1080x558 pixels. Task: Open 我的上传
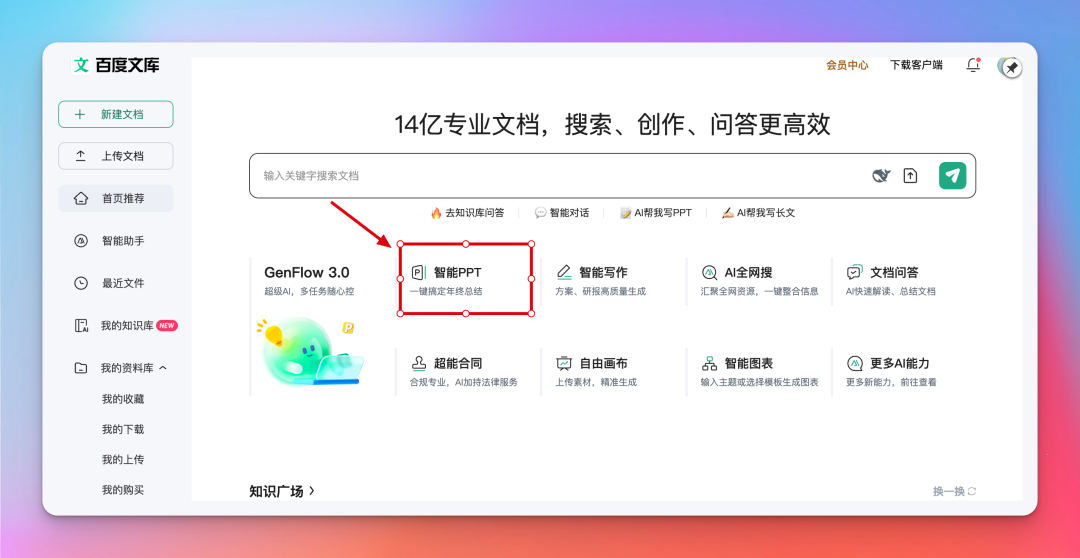[x=123, y=459]
